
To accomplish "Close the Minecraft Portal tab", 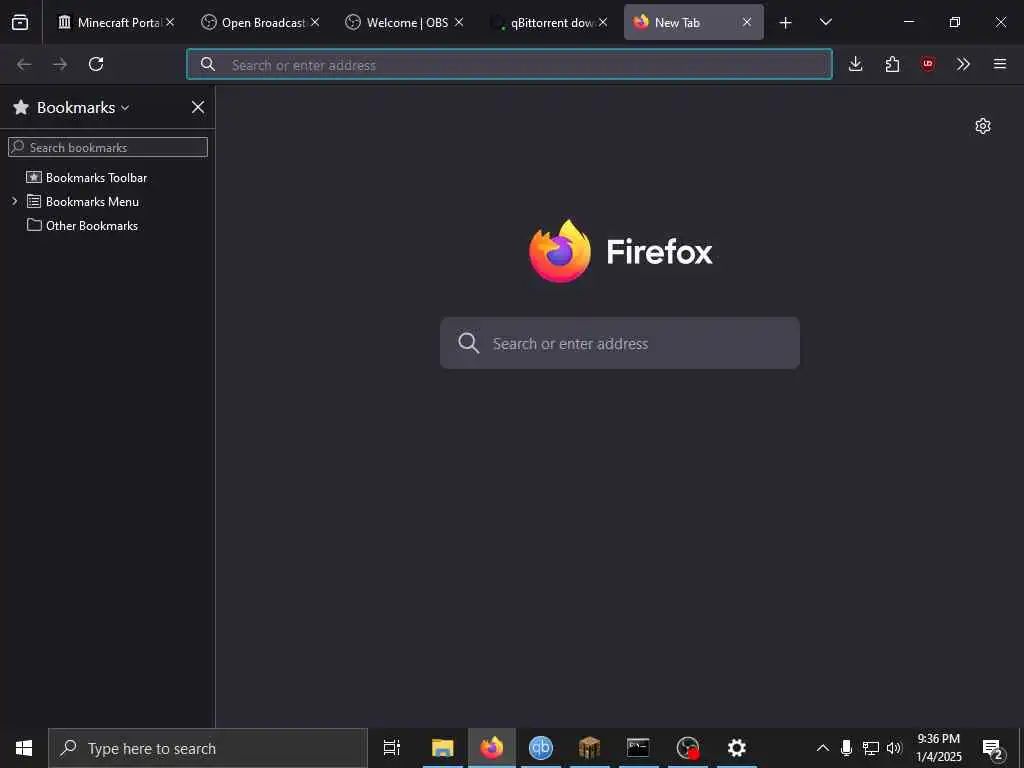I will click(170, 22).
